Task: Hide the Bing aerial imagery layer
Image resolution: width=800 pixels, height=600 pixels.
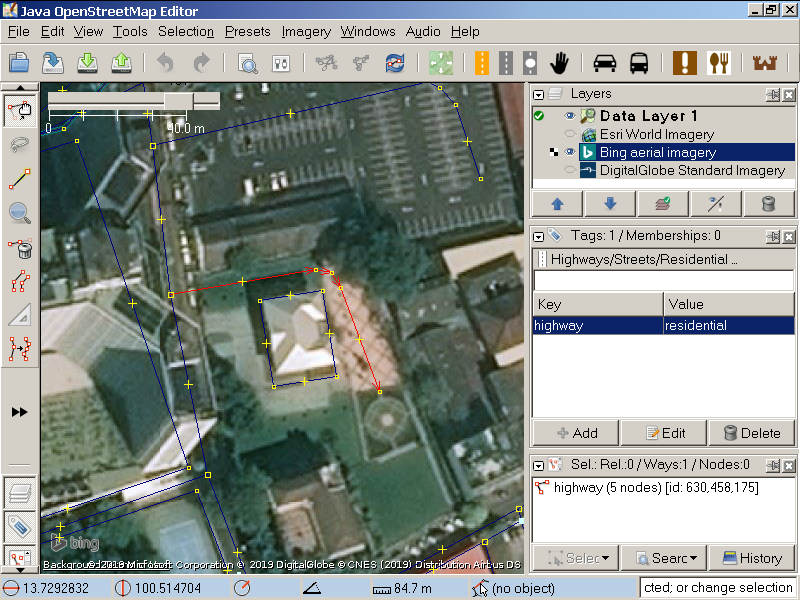Action: 570,152
